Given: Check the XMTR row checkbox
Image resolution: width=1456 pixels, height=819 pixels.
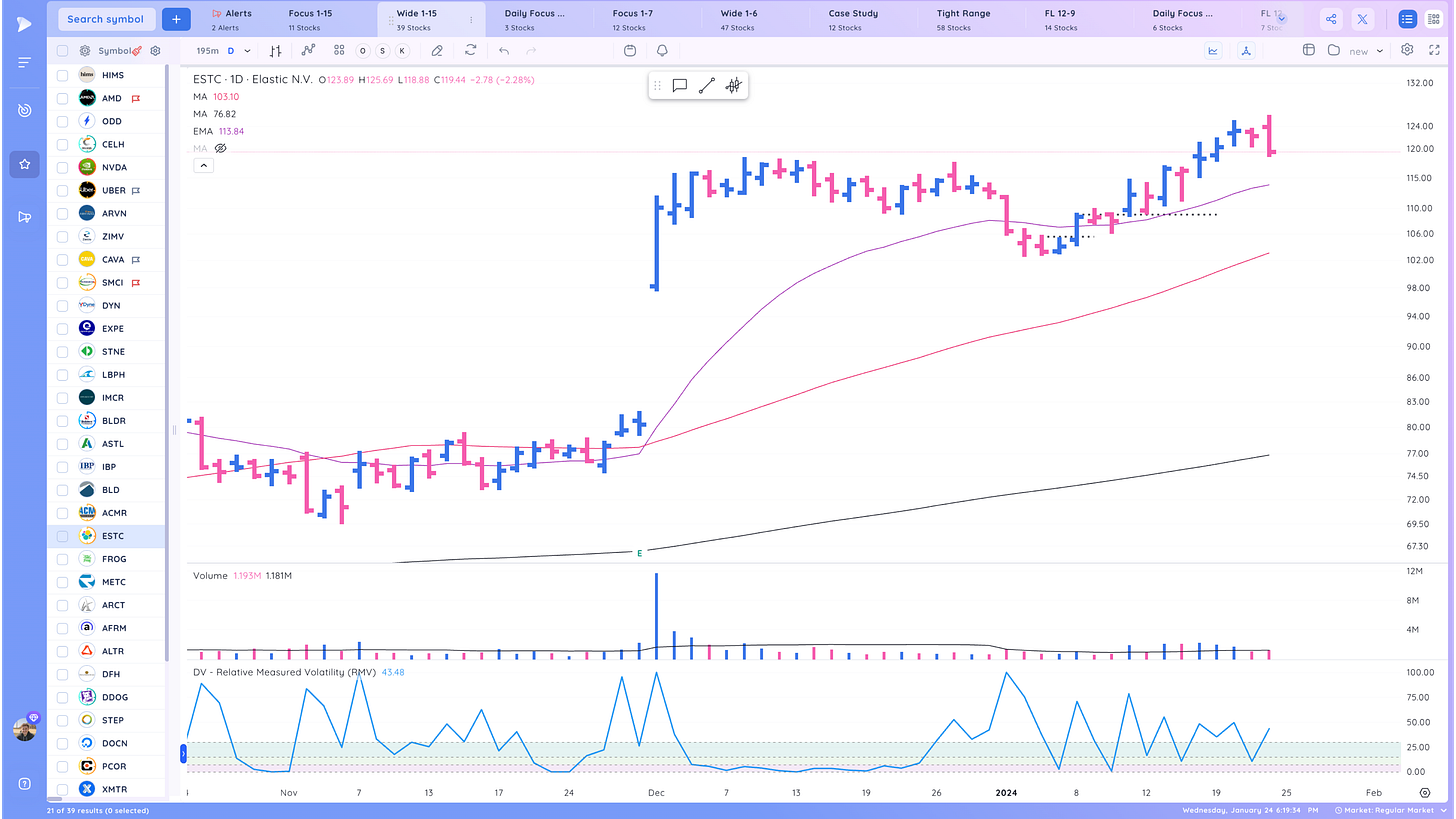Looking at the screenshot, I should pyautogui.click(x=62, y=789).
